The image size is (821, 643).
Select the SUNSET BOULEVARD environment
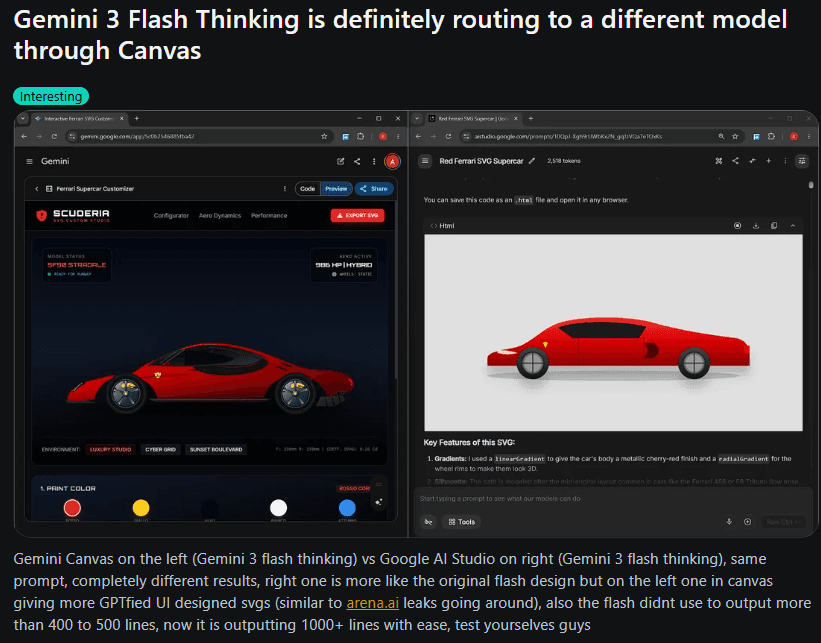pyautogui.click(x=216, y=449)
